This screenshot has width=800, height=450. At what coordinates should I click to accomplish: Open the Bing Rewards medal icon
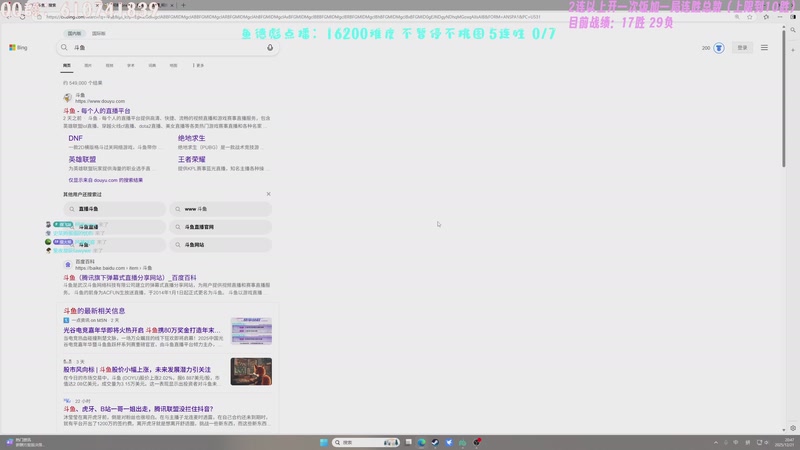tap(719, 48)
